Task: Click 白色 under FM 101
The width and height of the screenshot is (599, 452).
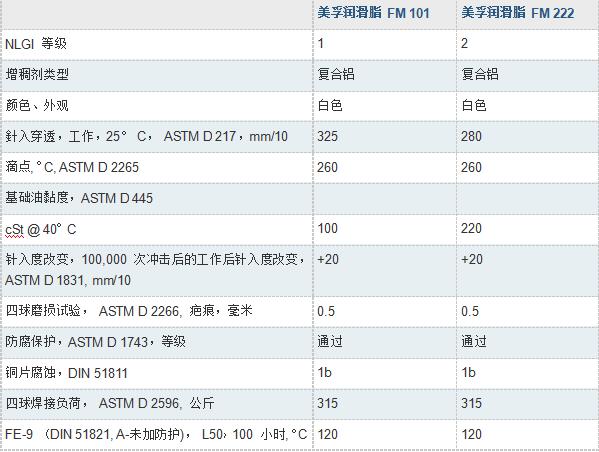Action: click(330, 105)
